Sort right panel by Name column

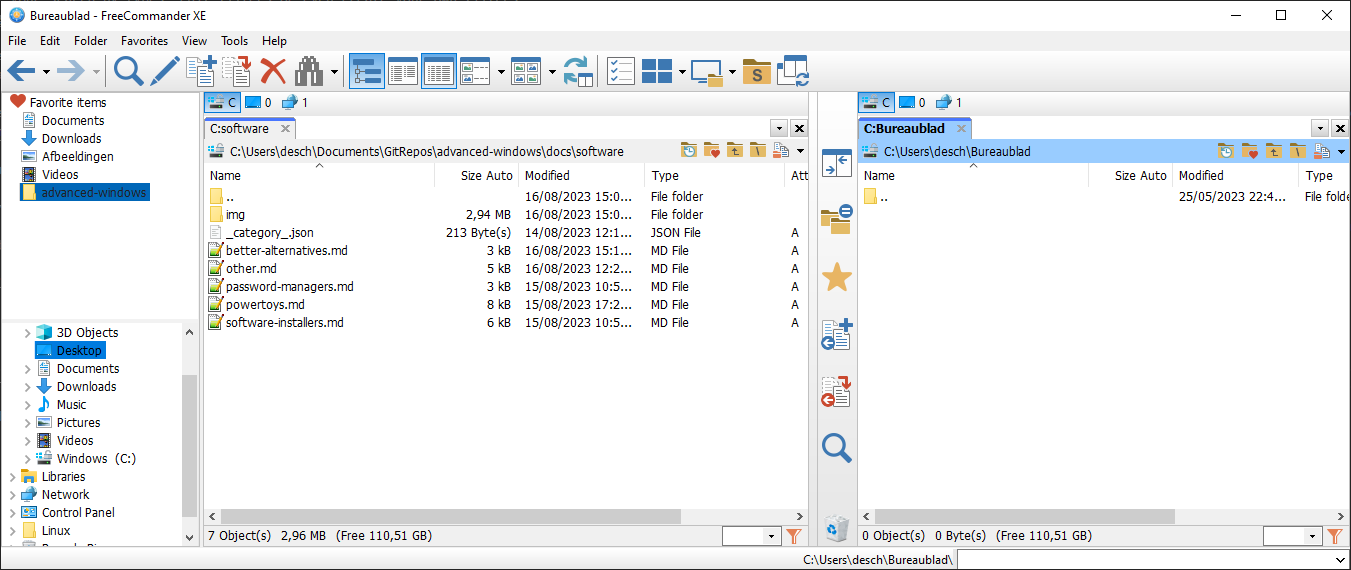coord(972,175)
